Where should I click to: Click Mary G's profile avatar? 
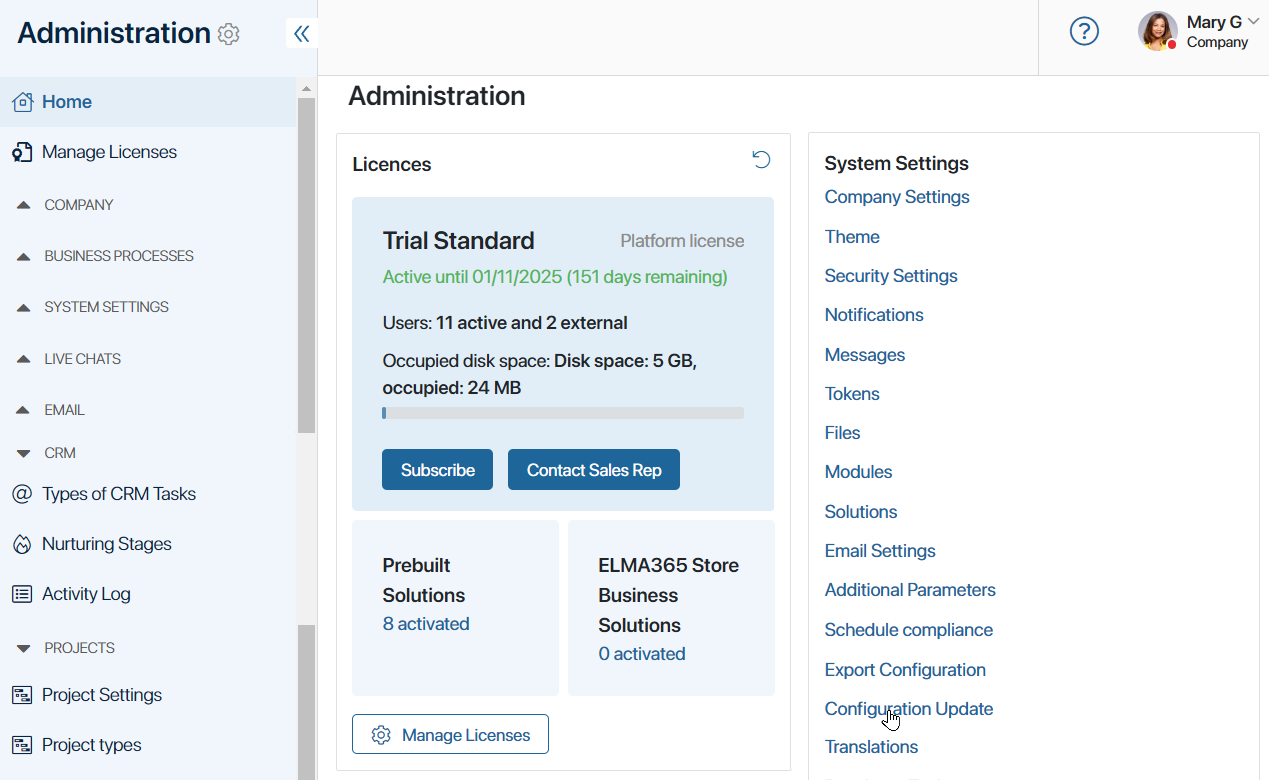pyautogui.click(x=1158, y=31)
